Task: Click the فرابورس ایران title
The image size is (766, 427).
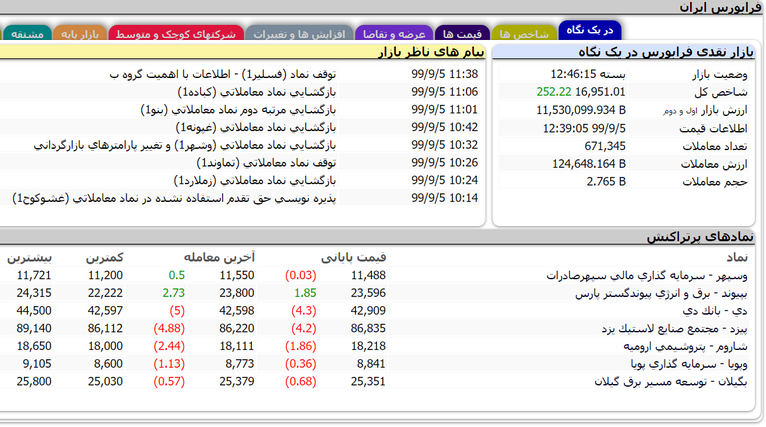Action: 721,7
